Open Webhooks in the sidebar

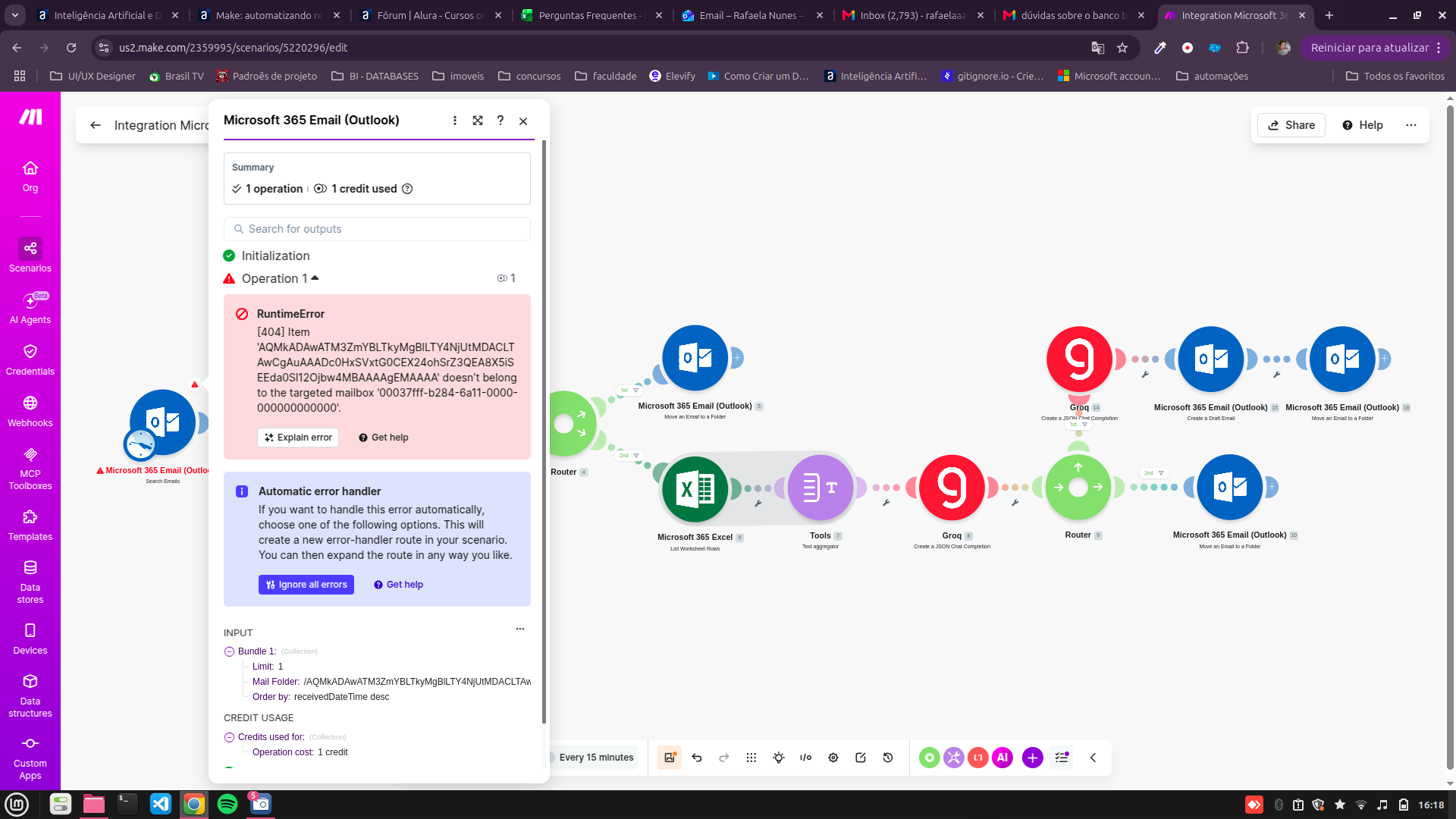[x=30, y=411]
